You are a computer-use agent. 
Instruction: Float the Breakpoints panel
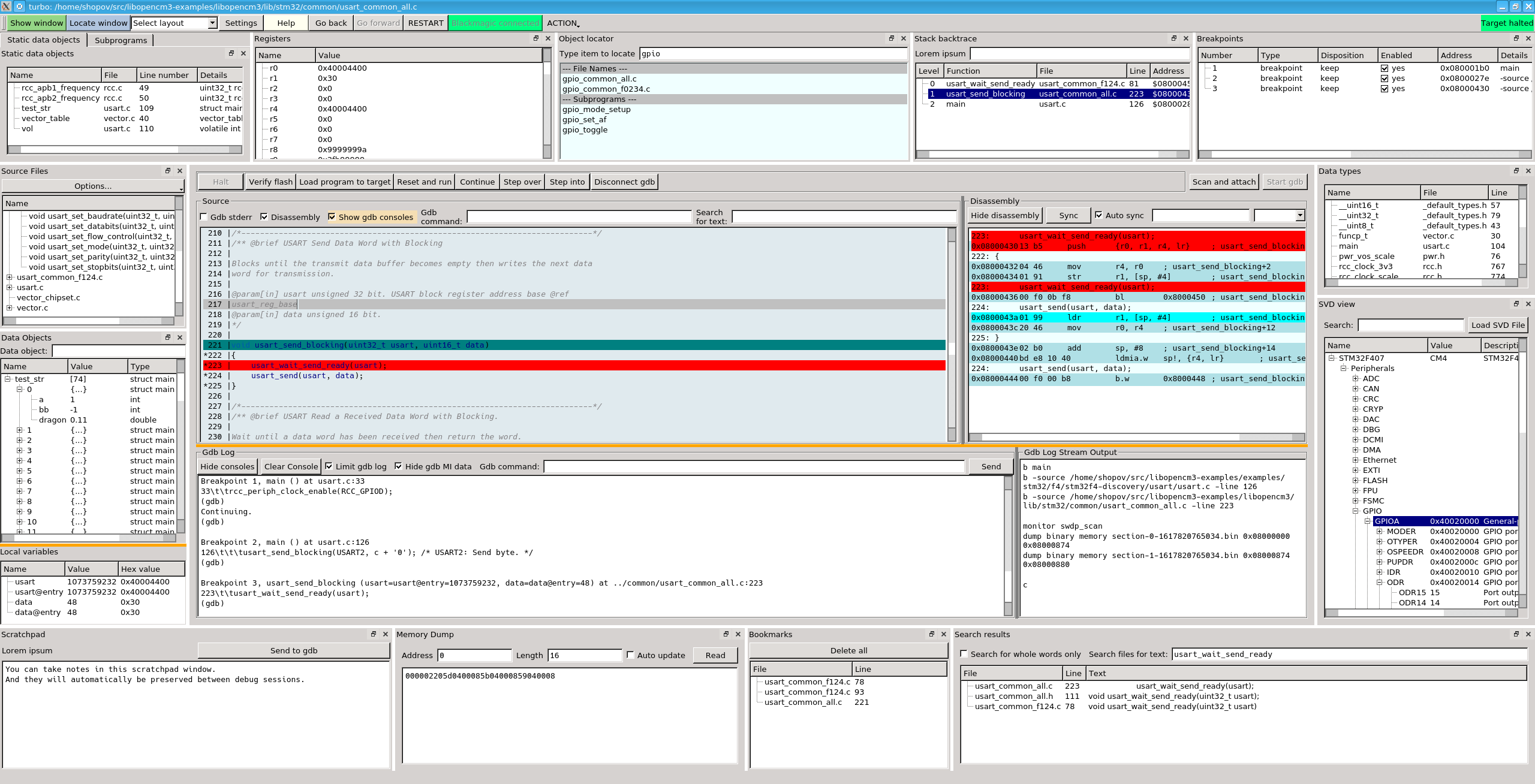(x=1516, y=38)
